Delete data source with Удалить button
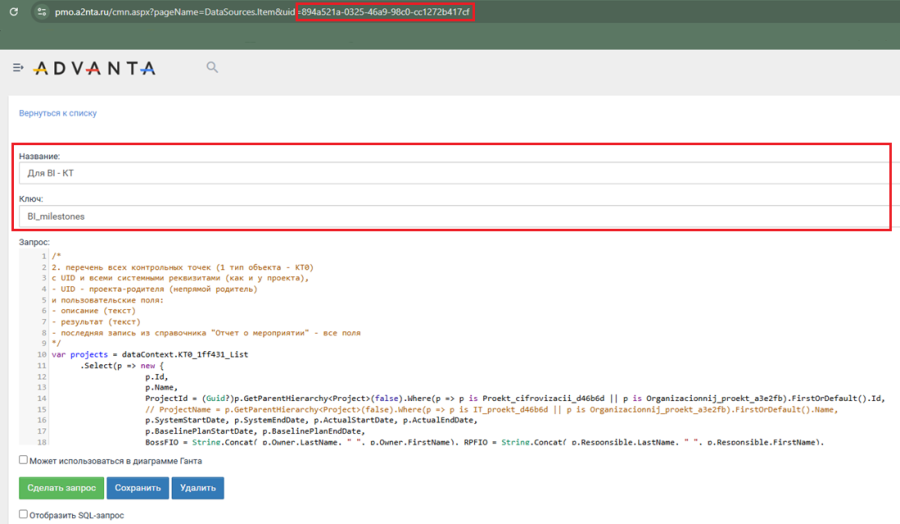 pos(198,488)
